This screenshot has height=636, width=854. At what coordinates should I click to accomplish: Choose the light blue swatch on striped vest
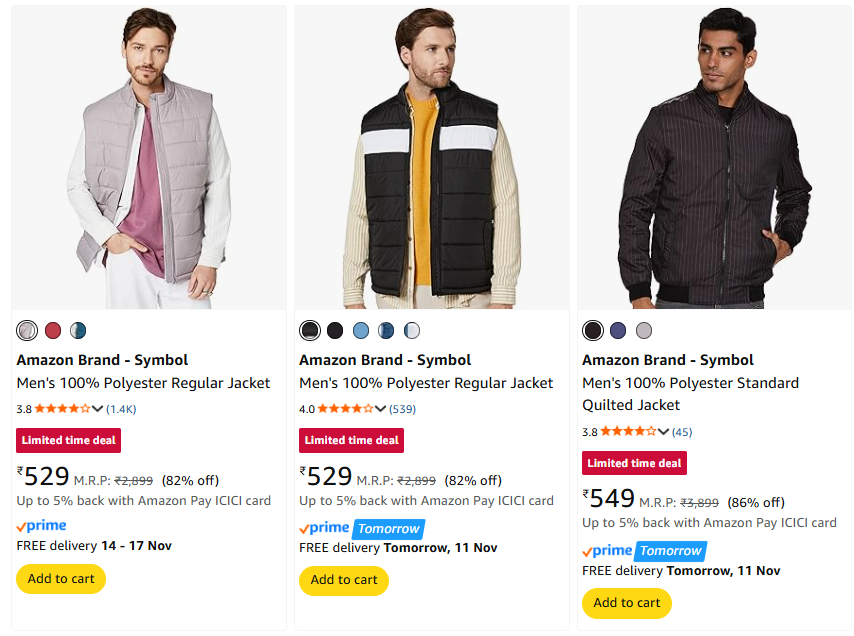361,330
